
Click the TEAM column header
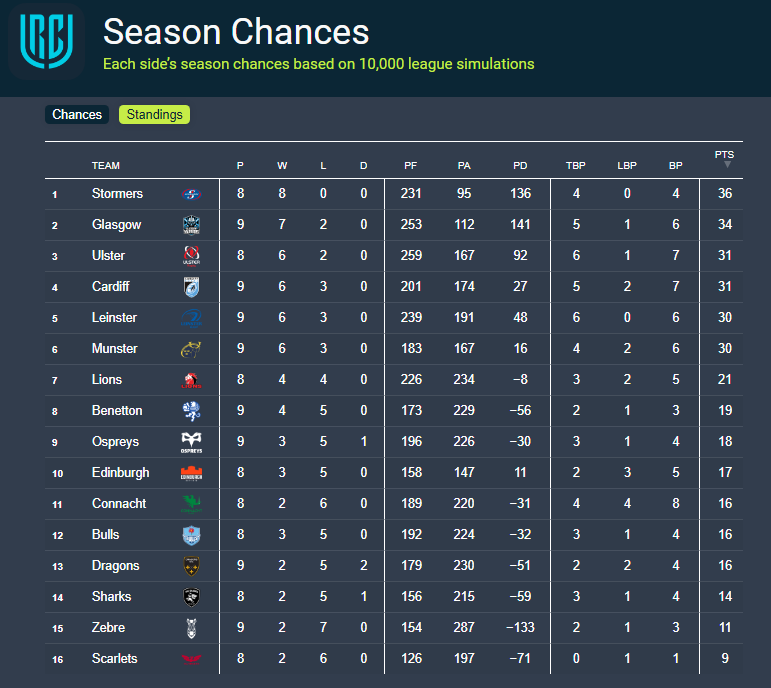coord(105,166)
